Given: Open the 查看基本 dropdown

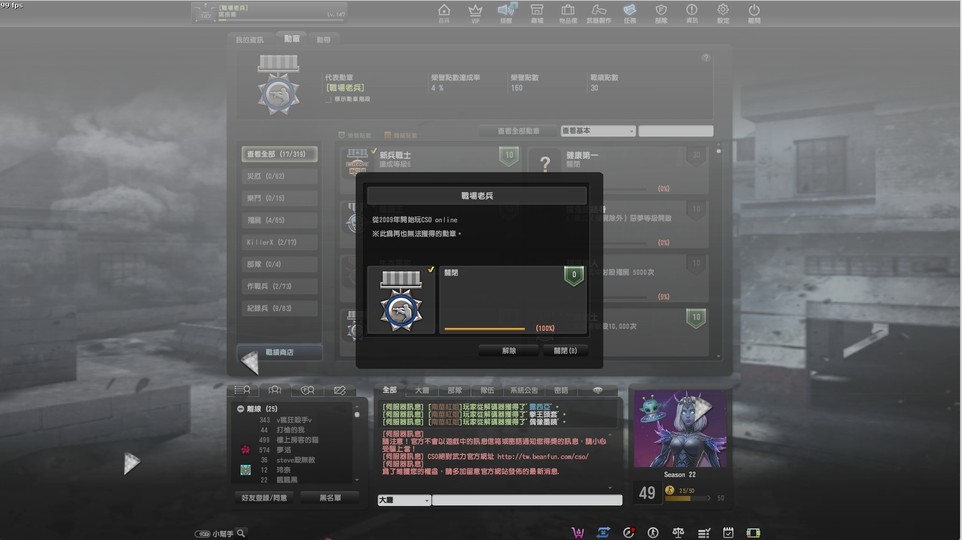Looking at the screenshot, I should [598, 131].
